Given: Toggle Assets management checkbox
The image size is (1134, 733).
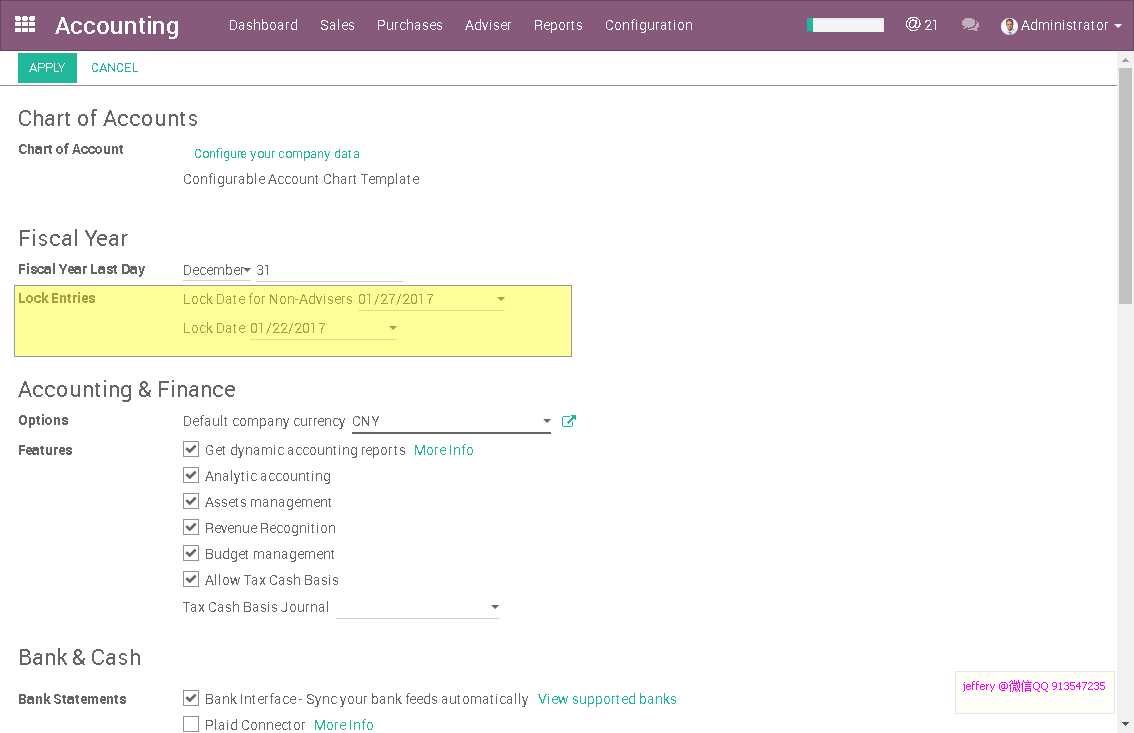Looking at the screenshot, I should click(191, 501).
